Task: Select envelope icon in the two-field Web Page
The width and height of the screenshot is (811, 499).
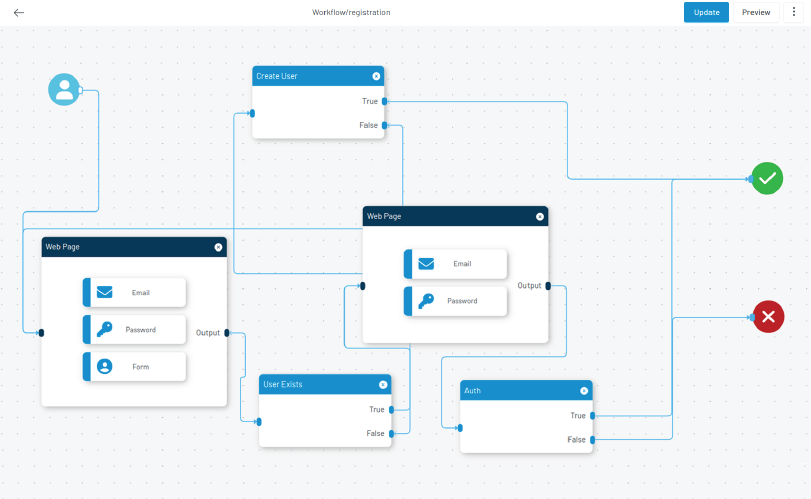Action: (426, 264)
